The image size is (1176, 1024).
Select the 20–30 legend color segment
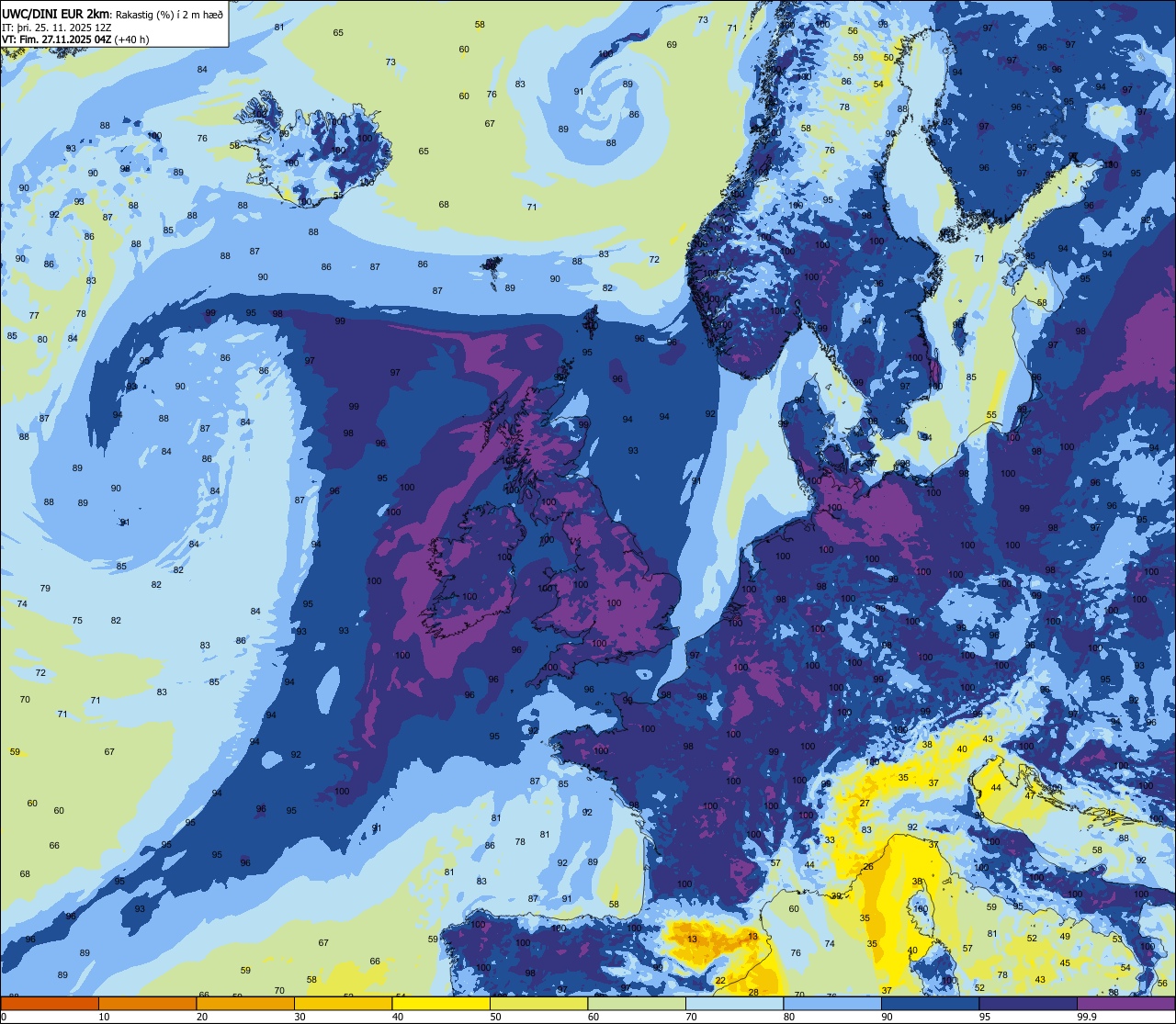coord(245,1003)
